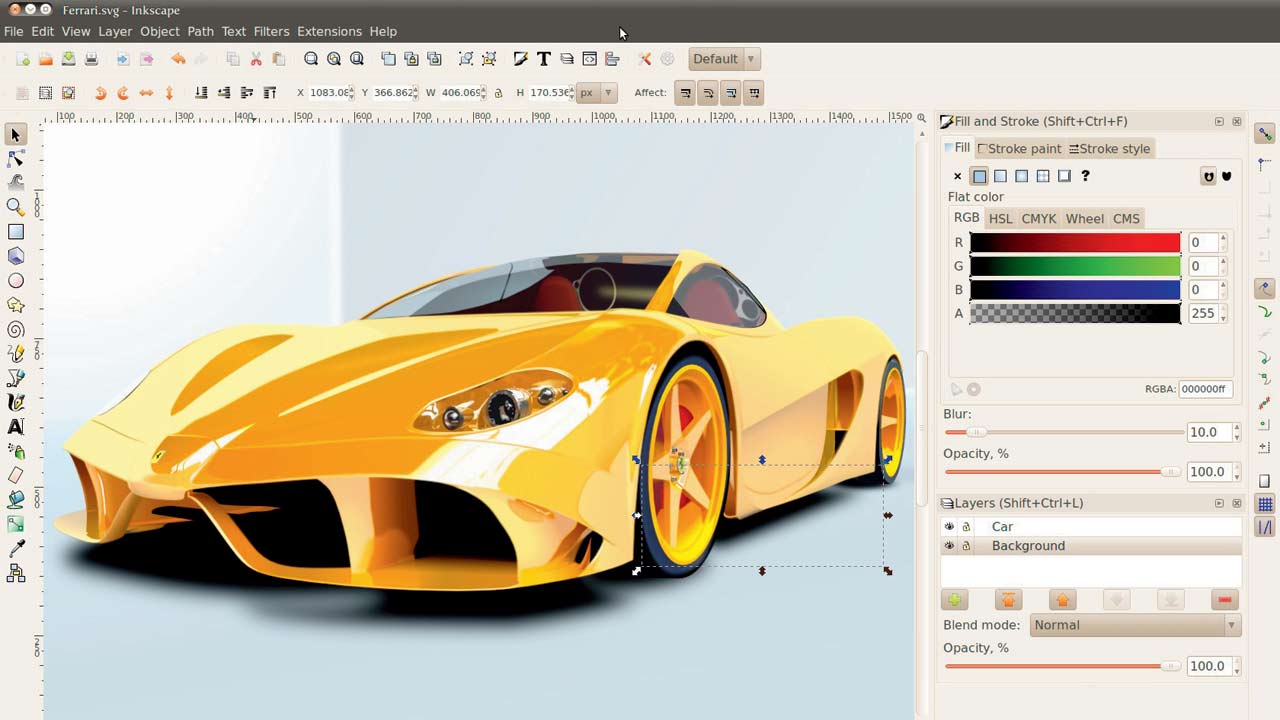Select the Gradient tool

pos(16,524)
